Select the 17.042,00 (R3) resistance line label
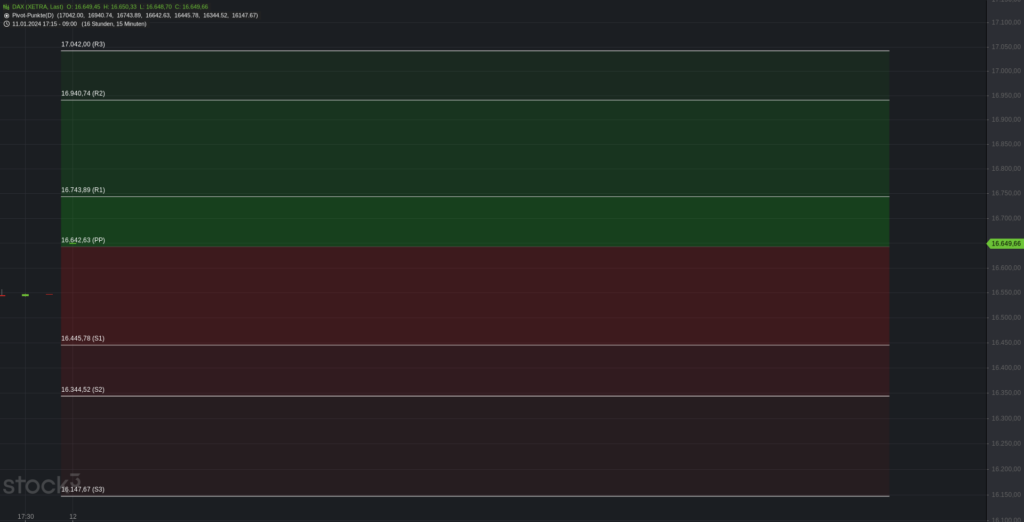The image size is (1024, 522). tap(83, 44)
